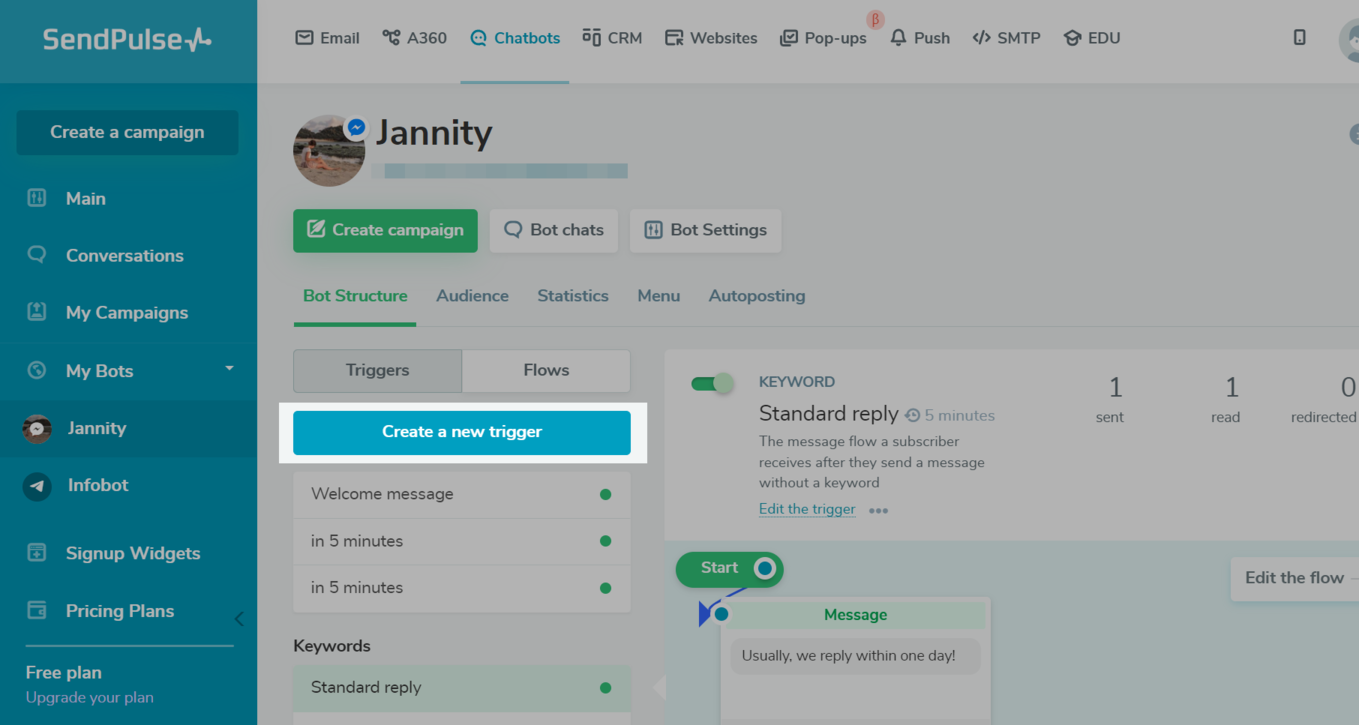Click the Standard reply trigger title
The width and height of the screenshot is (1359, 725).
[829, 414]
